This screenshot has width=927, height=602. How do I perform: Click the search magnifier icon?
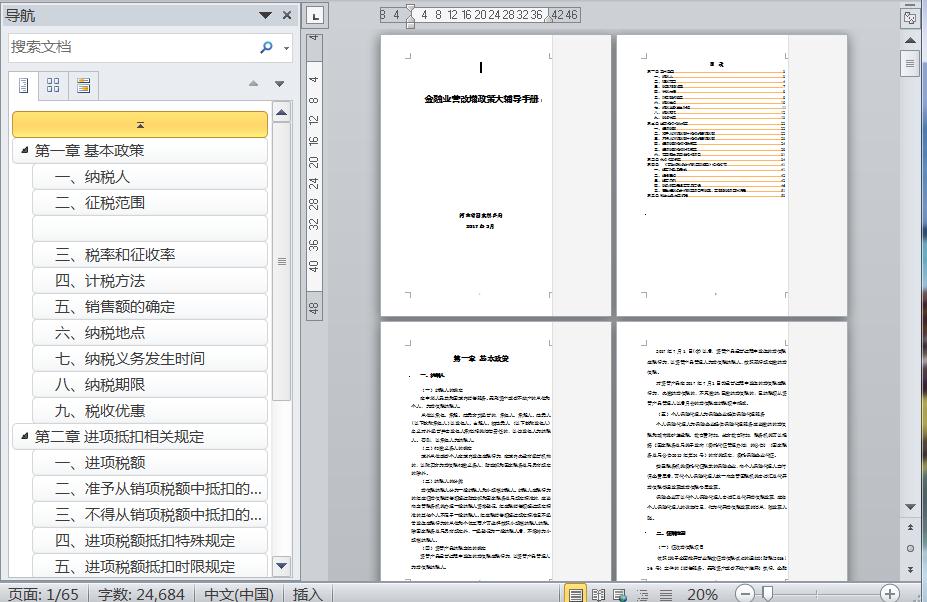267,47
